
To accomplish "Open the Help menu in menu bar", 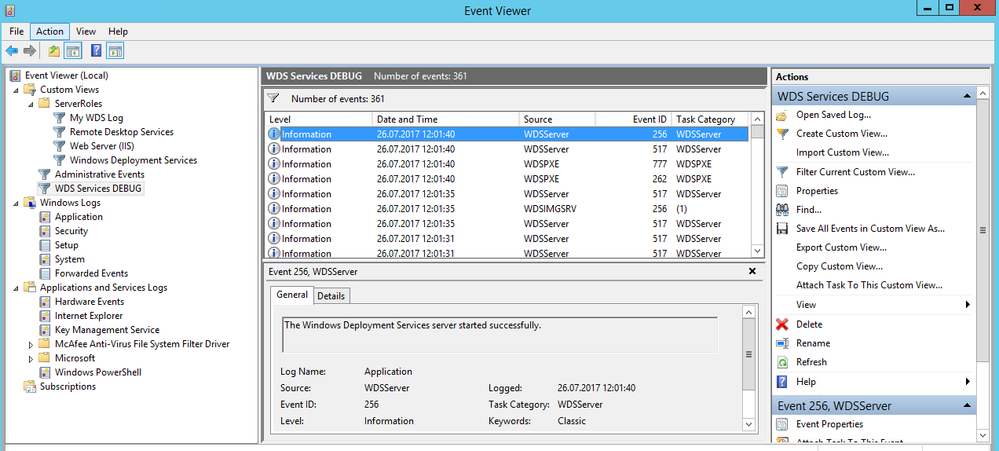I will 118,31.
